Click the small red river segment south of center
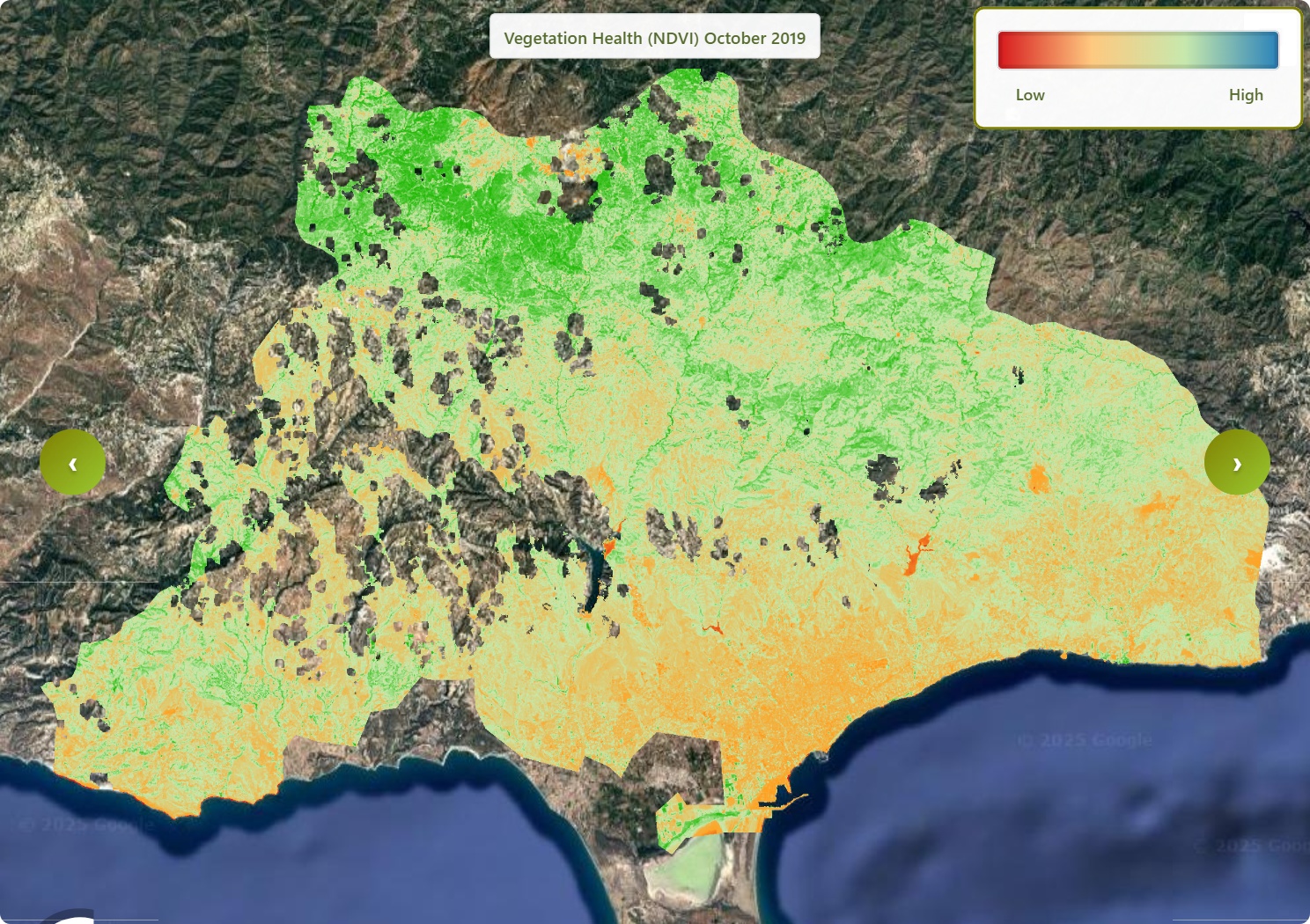1310x924 pixels. (712, 627)
